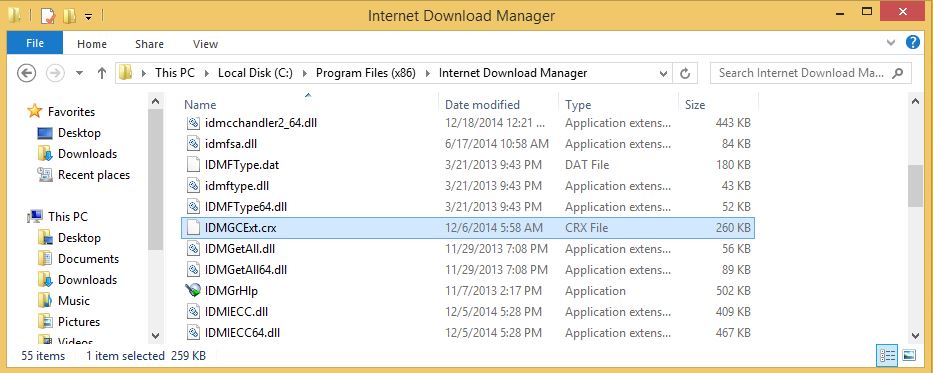The image size is (933, 373).
Task: Open Downloads under This PC
Action: (87, 280)
